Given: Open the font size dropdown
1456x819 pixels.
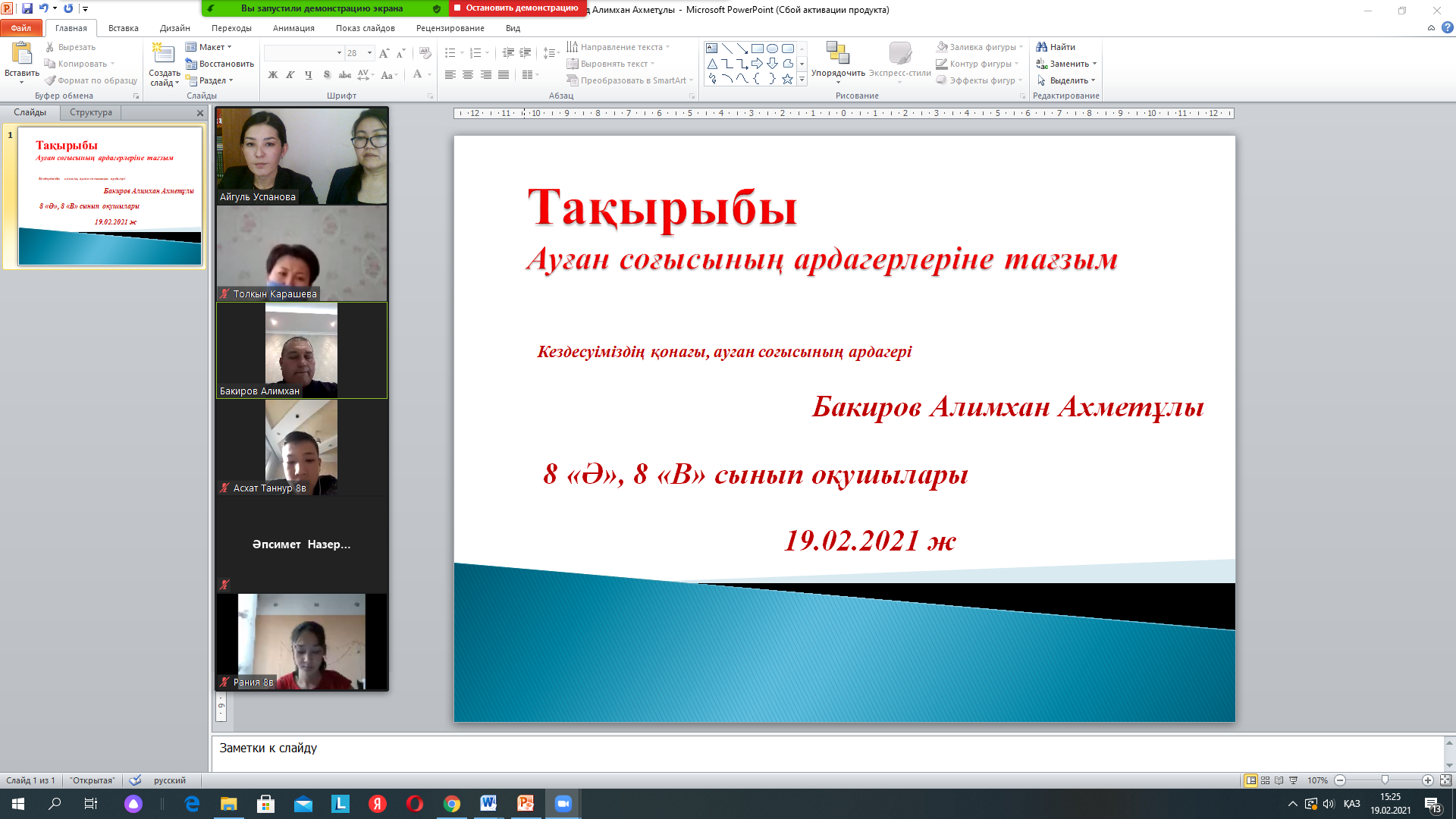Looking at the screenshot, I should click(369, 53).
